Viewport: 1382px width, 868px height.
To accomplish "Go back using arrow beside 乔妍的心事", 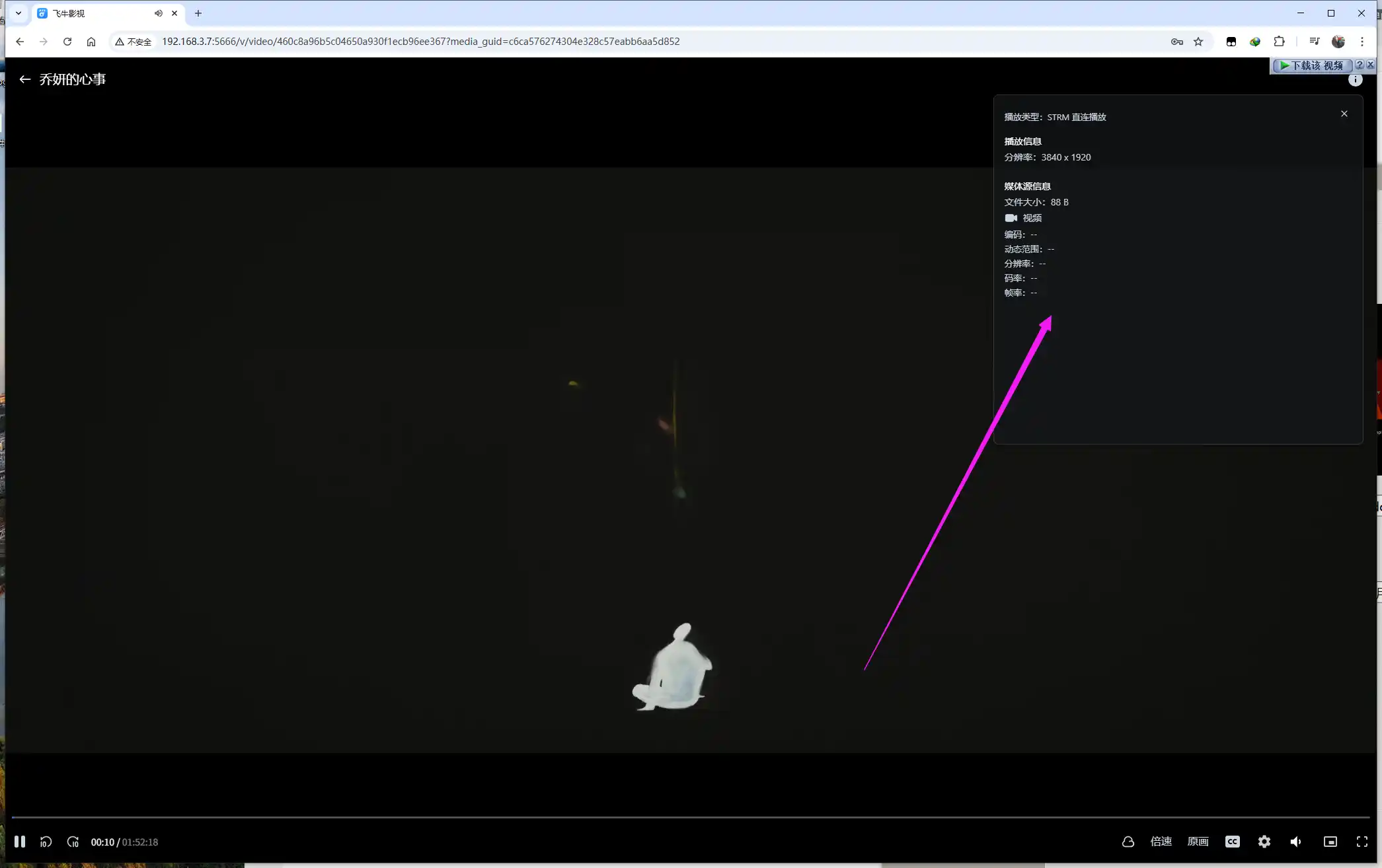I will [25, 79].
